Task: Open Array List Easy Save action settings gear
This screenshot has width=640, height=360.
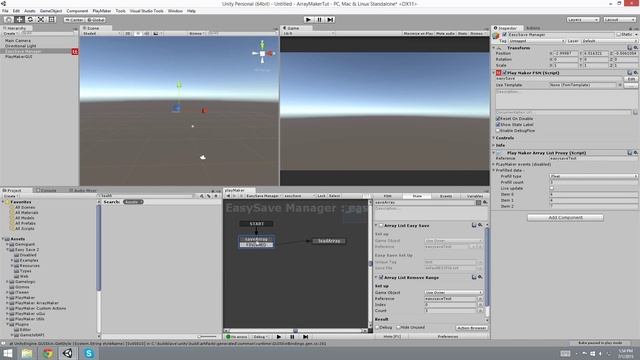Action: pyautogui.click(x=480, y=225)
